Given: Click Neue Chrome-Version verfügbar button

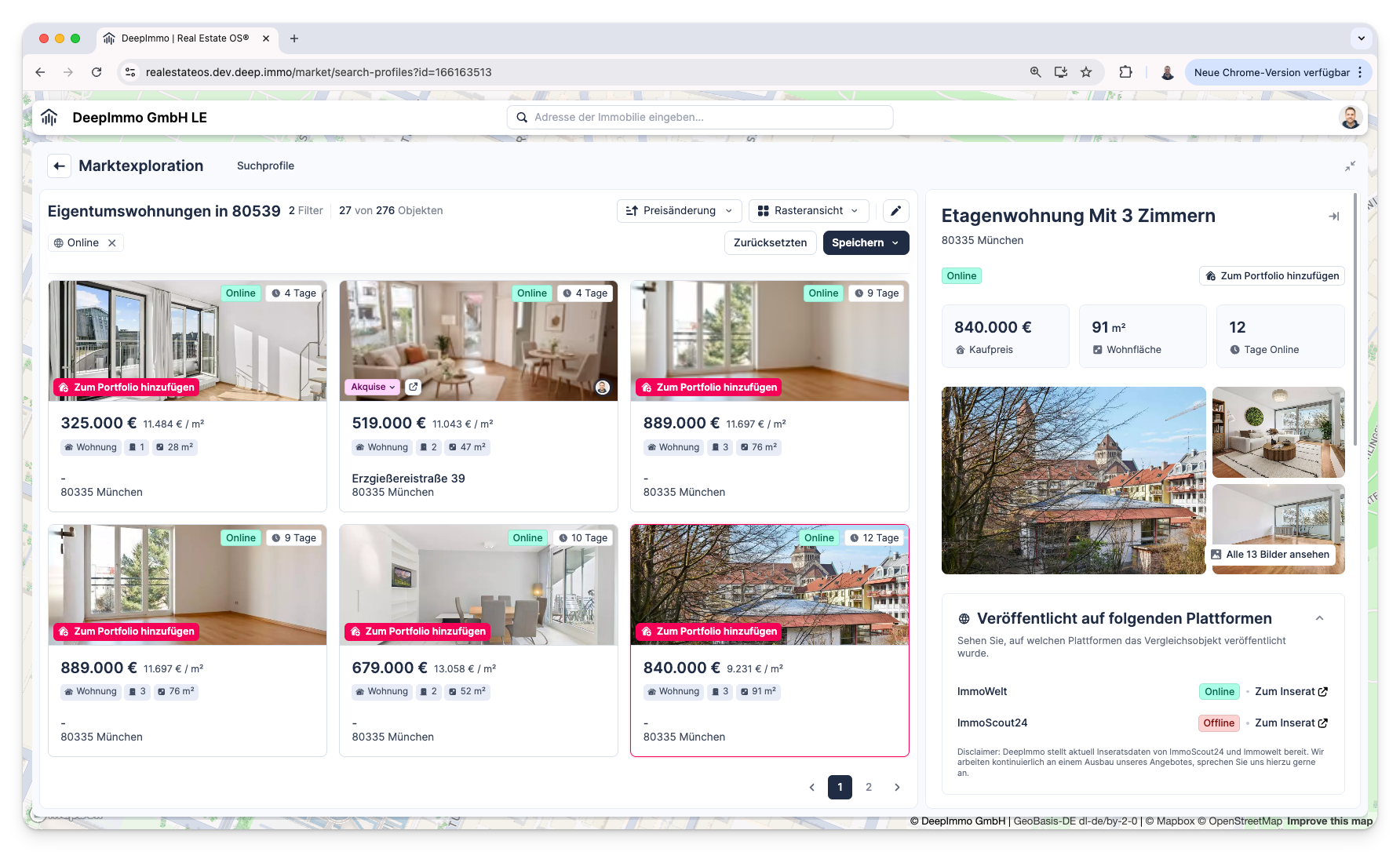Looking at the screenshot, I should coord(1278,72).
